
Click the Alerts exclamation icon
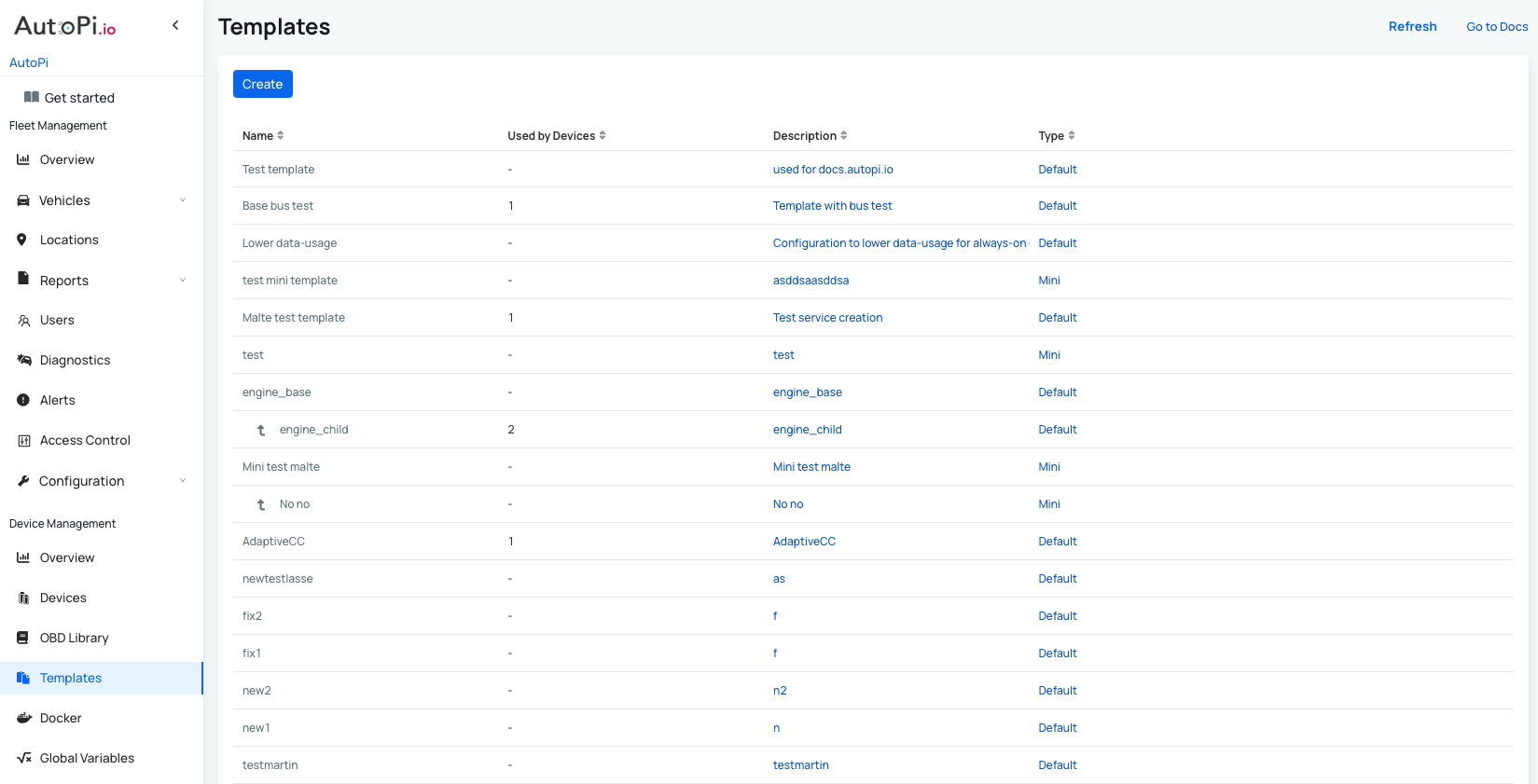click(23, 400)
